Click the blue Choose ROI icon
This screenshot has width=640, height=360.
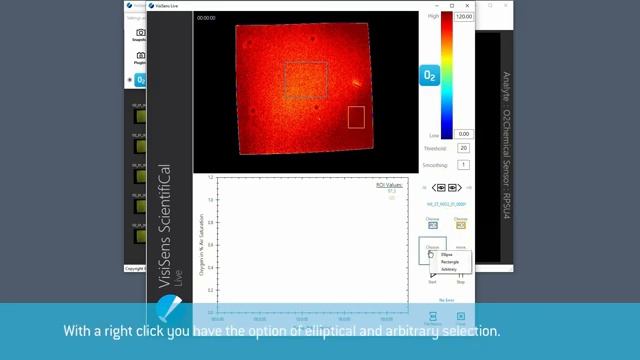click(433, 225)
